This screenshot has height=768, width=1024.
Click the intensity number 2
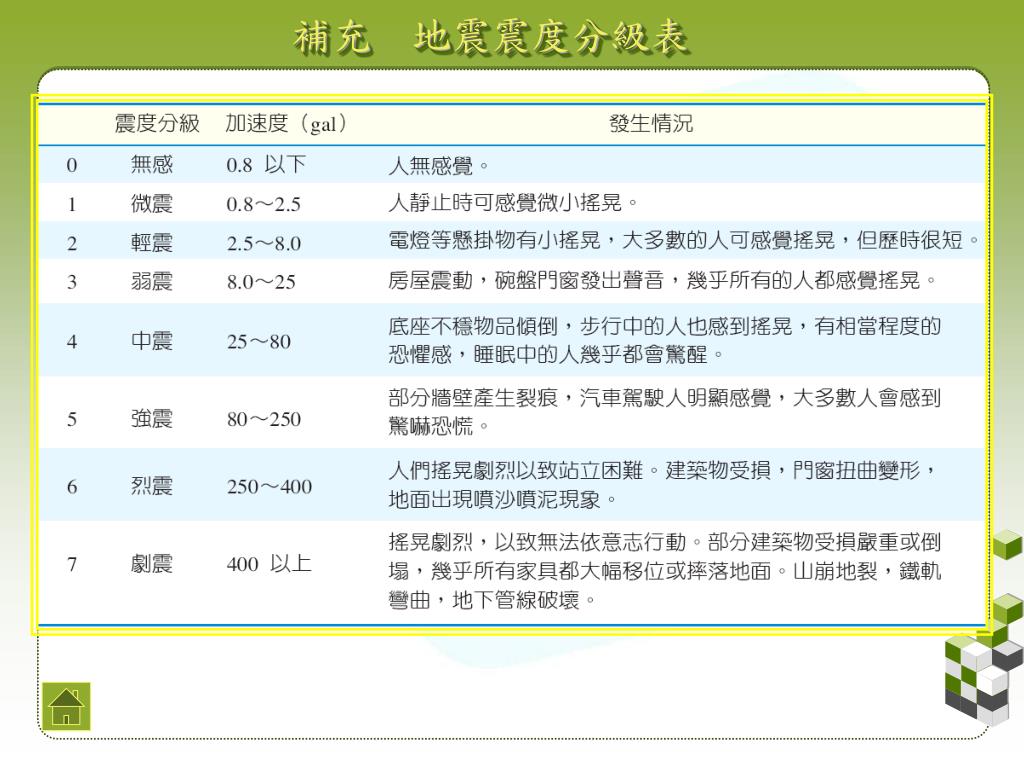pyautogui.click(x=72, y=244)
